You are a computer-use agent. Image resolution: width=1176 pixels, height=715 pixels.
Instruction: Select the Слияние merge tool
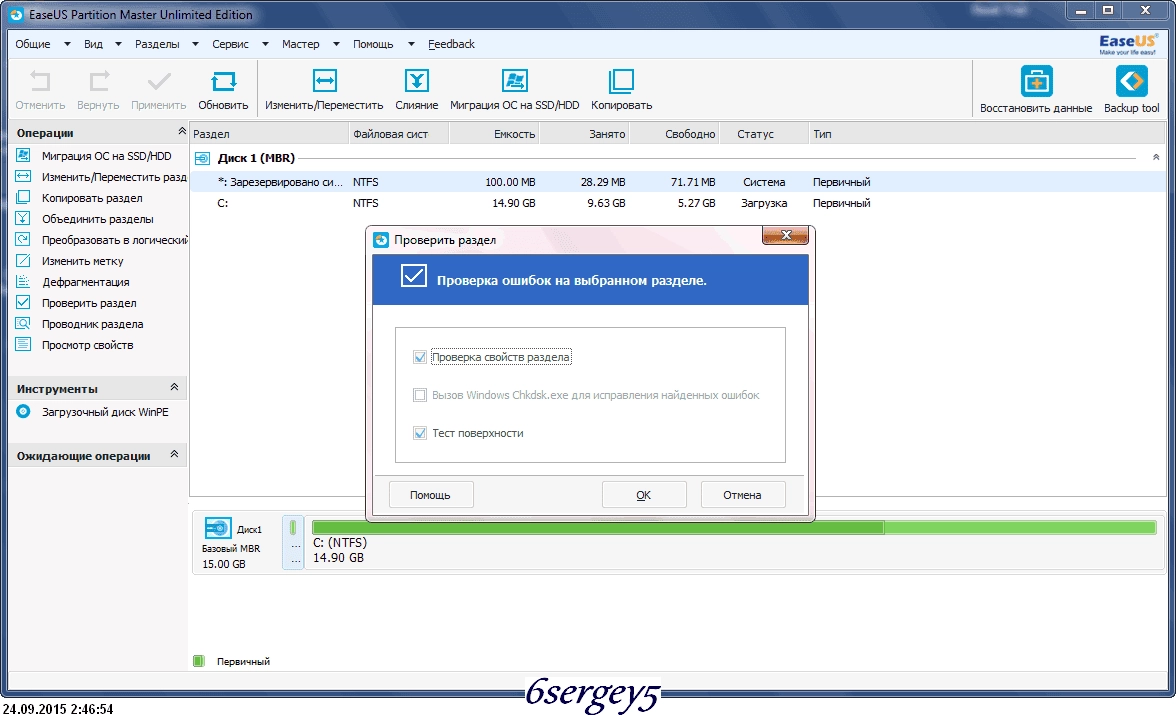tap(416, 81)
